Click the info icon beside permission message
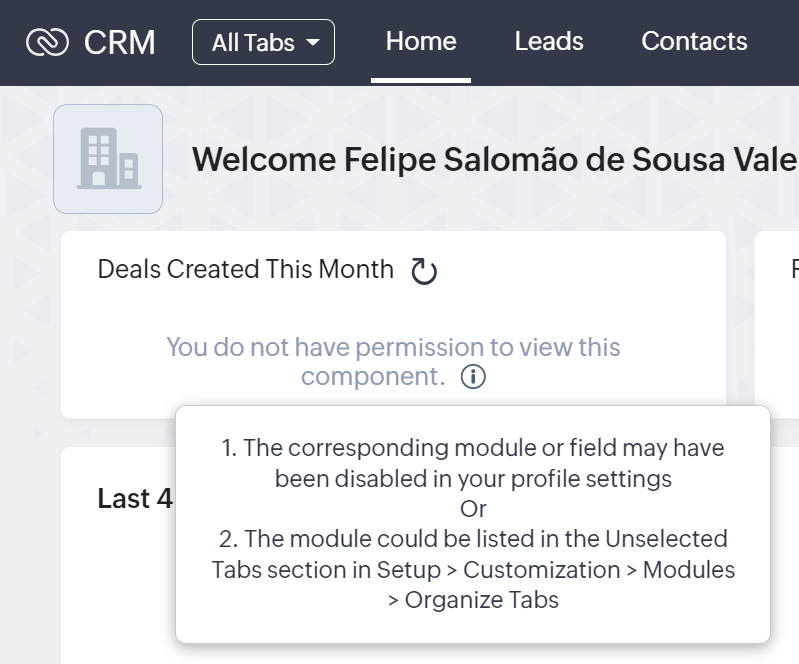Viewport: 799px width, 664px height. pos(474,377)
